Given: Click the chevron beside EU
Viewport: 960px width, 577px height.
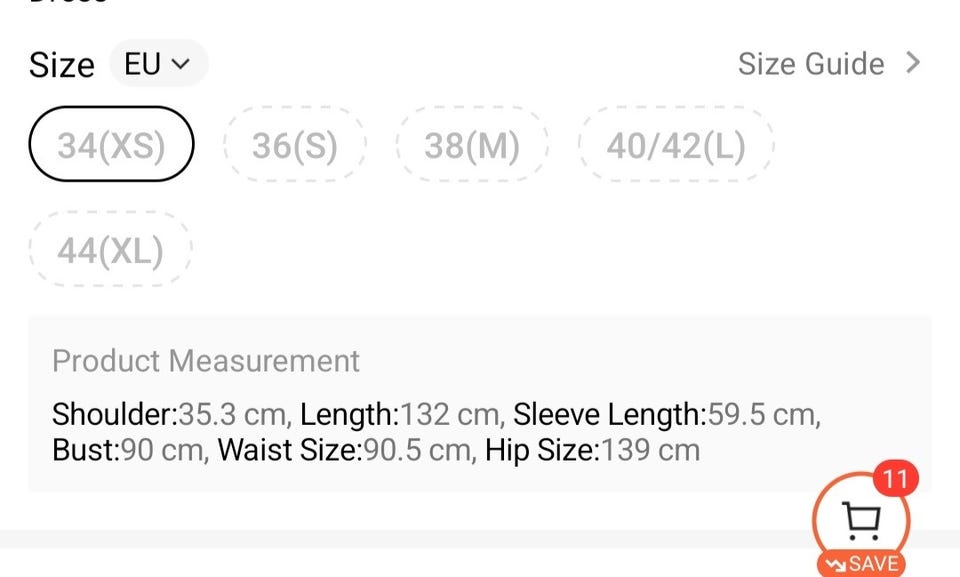Looking at the screenshot, I should point(181,64).
